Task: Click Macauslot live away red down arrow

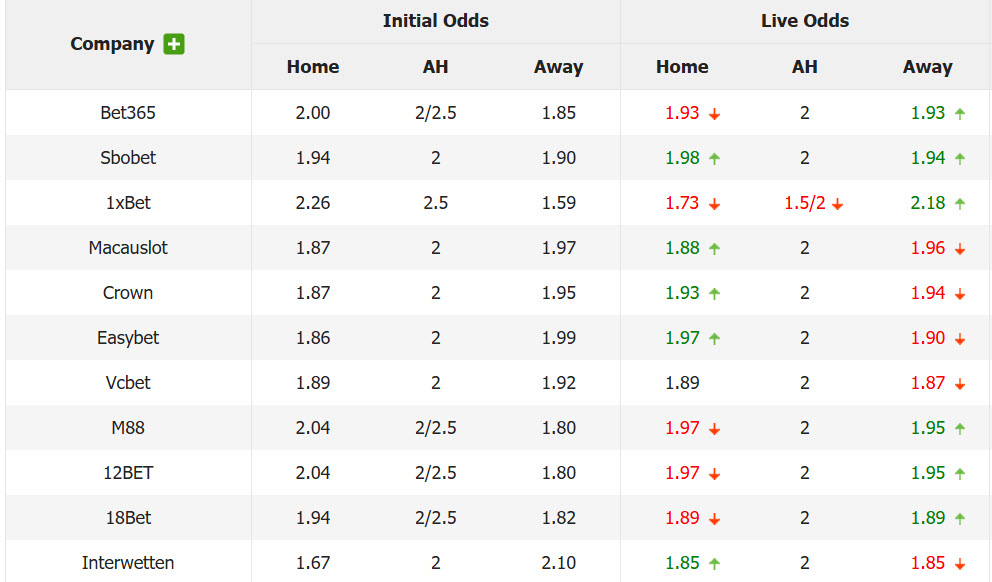Action: pyautogui.click(x=960, y=249)
